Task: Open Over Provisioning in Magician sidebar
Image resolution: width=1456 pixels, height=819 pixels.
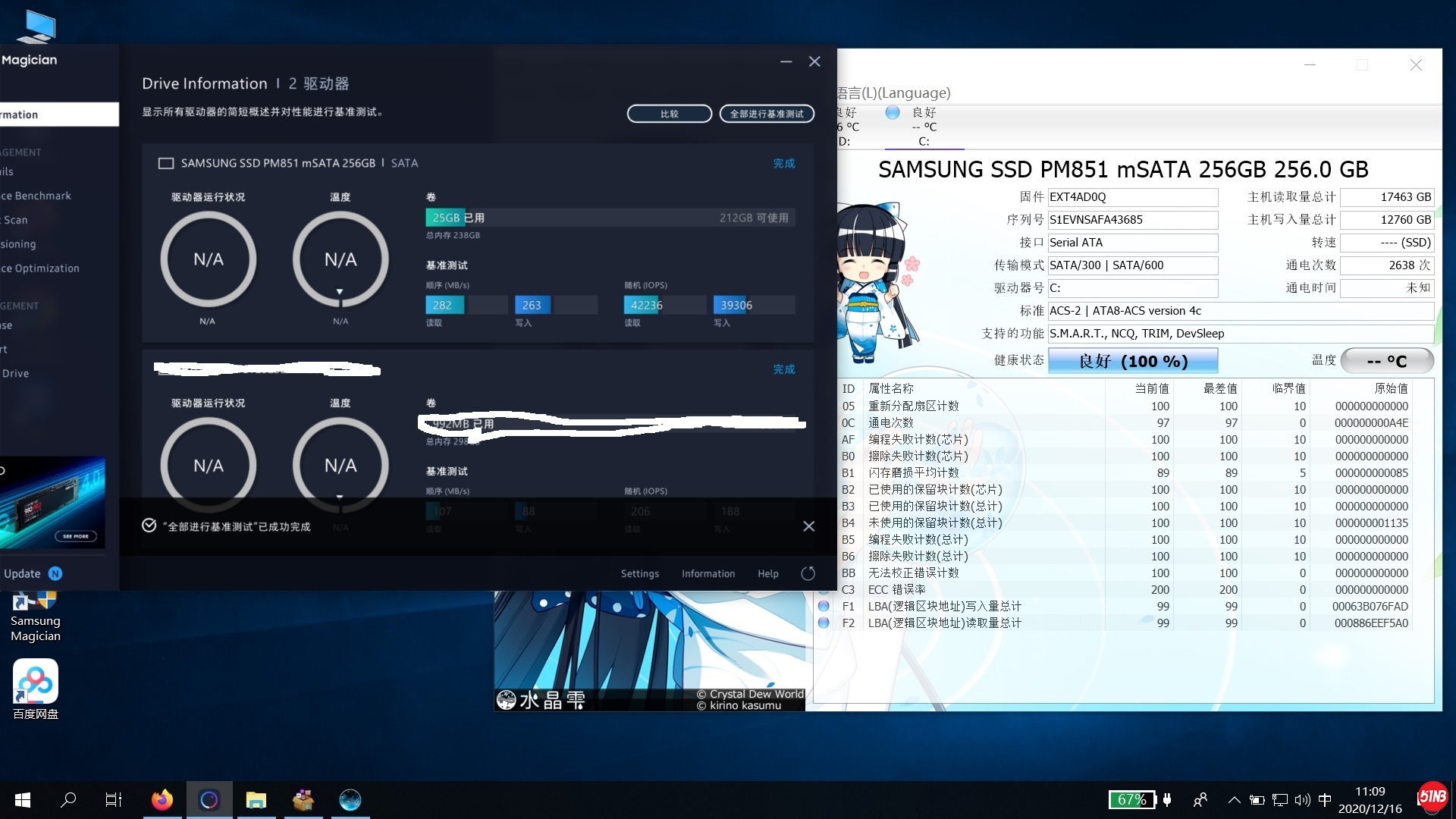Action: point(19,244)
